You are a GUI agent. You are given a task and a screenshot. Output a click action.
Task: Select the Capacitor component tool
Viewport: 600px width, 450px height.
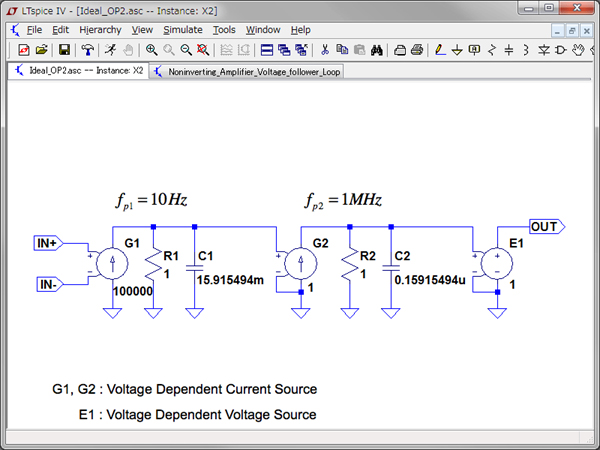pyautogui.click(x=508, y=49)
